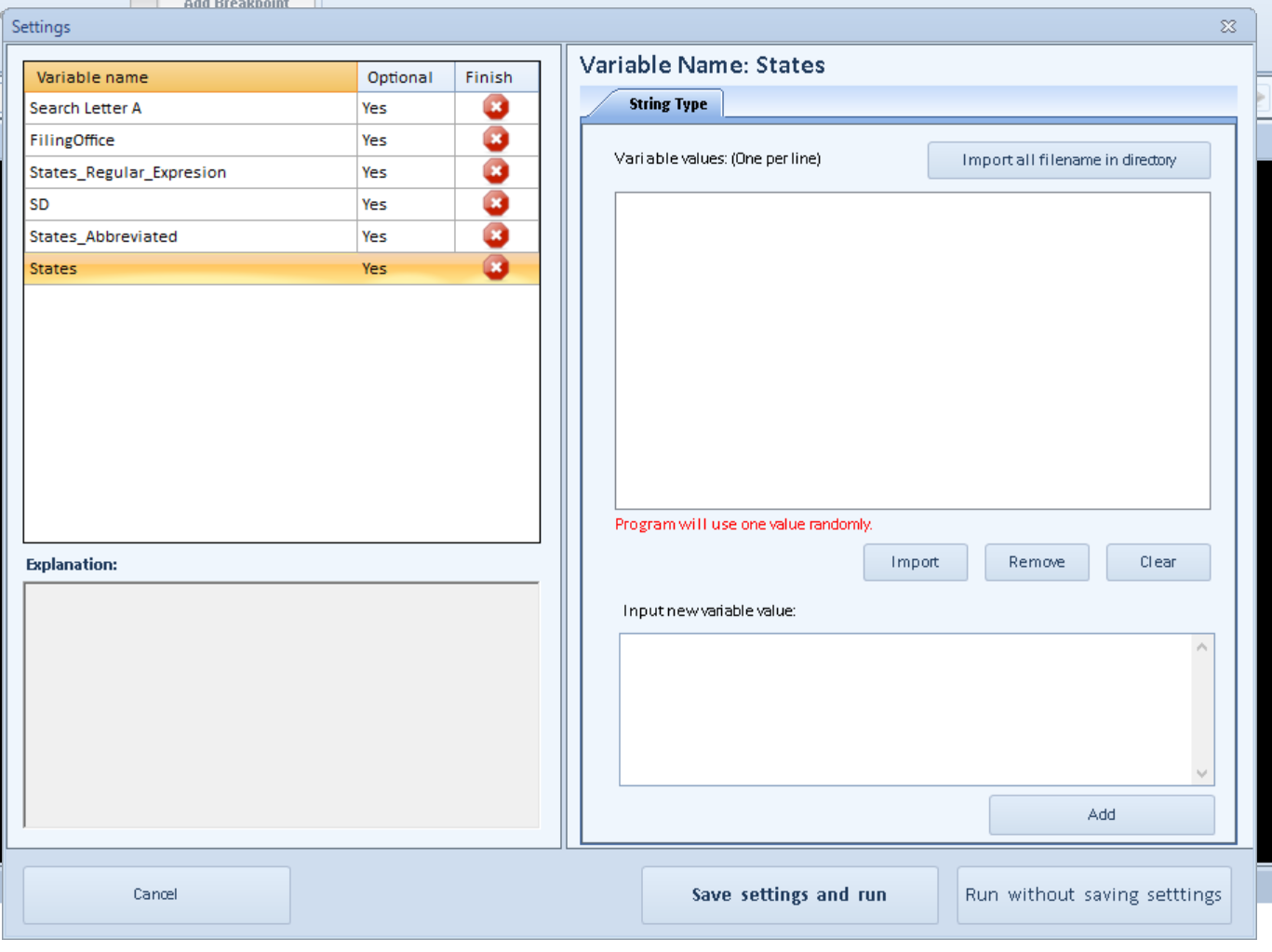Sort by the Variable name column header
The height and width of the screenshot is (952, 1272).
point(190,77)
